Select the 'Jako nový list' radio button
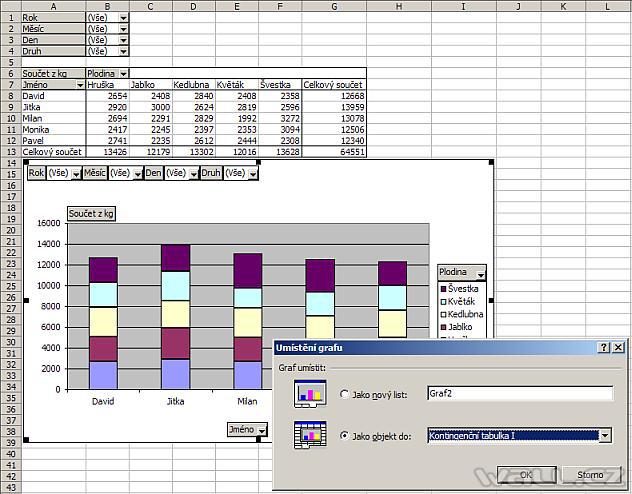This screenshot has width=632, height=494. tap(344, 394)
